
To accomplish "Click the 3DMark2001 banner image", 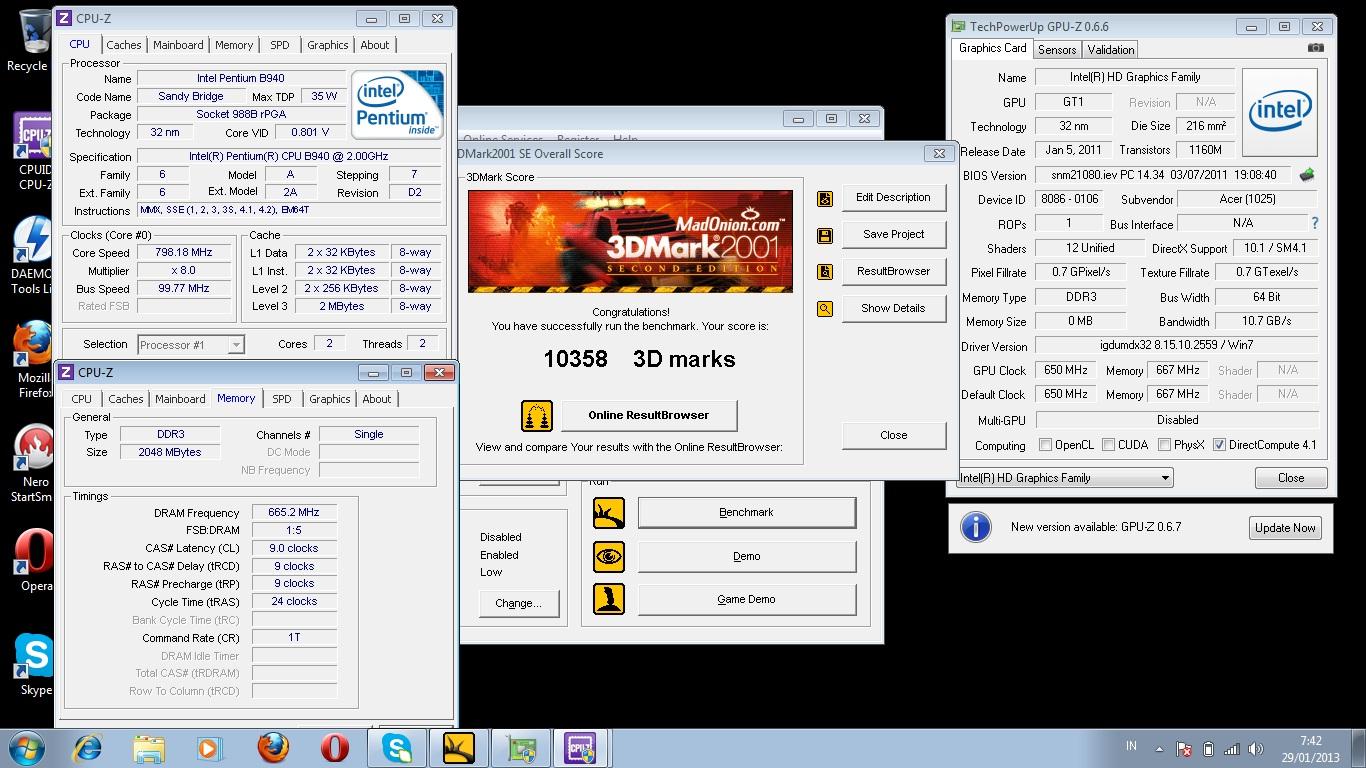I will click(630, 242).
